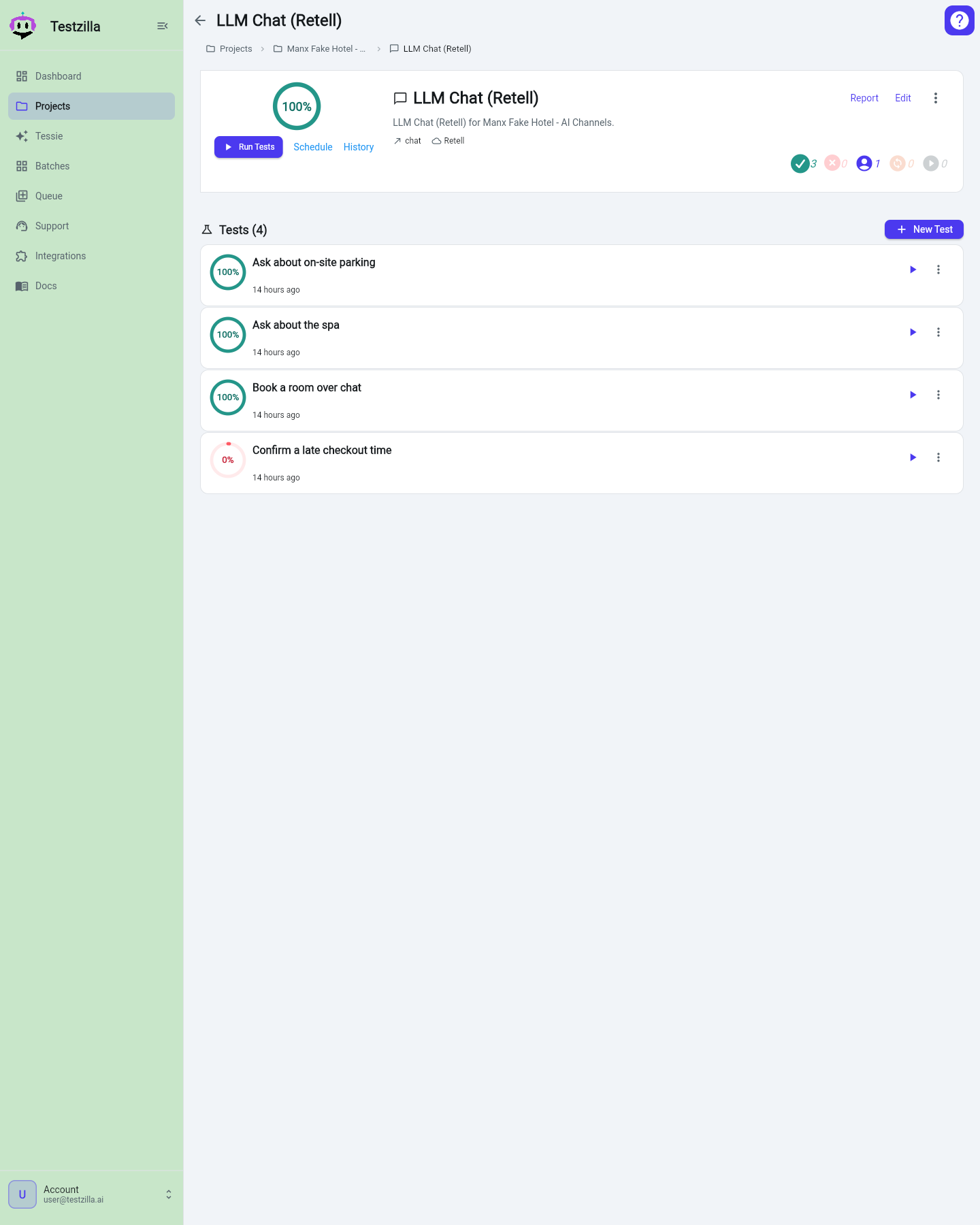Click the chat arrow tag icon
Screen dimensions: 980x1225
click(x=397, y=141)
